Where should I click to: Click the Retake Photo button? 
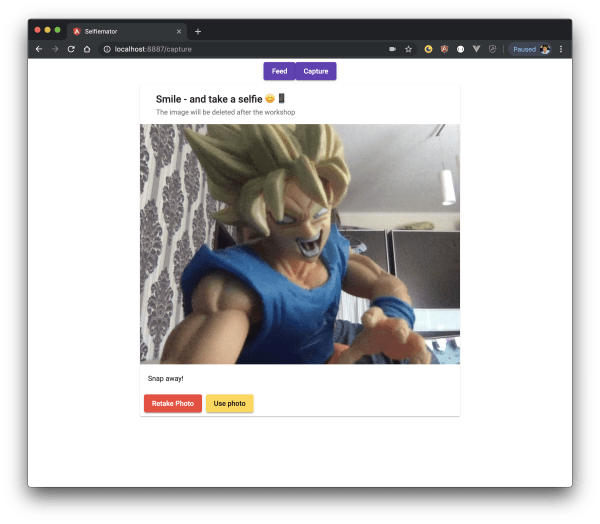(x=173, y=403)
